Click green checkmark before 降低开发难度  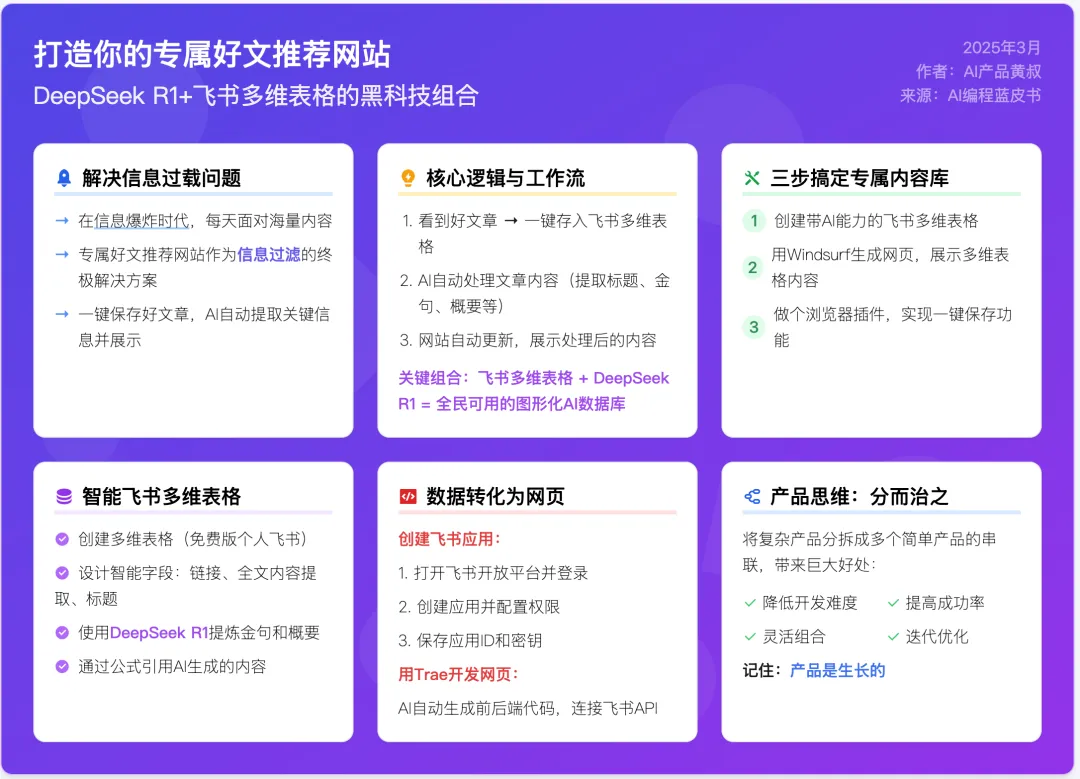pyautogui.click(x=750, y=603)
